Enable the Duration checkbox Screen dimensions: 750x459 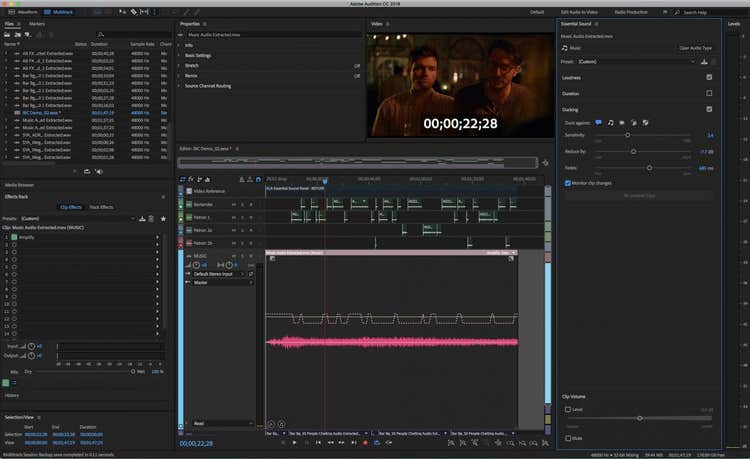point(709,93)
